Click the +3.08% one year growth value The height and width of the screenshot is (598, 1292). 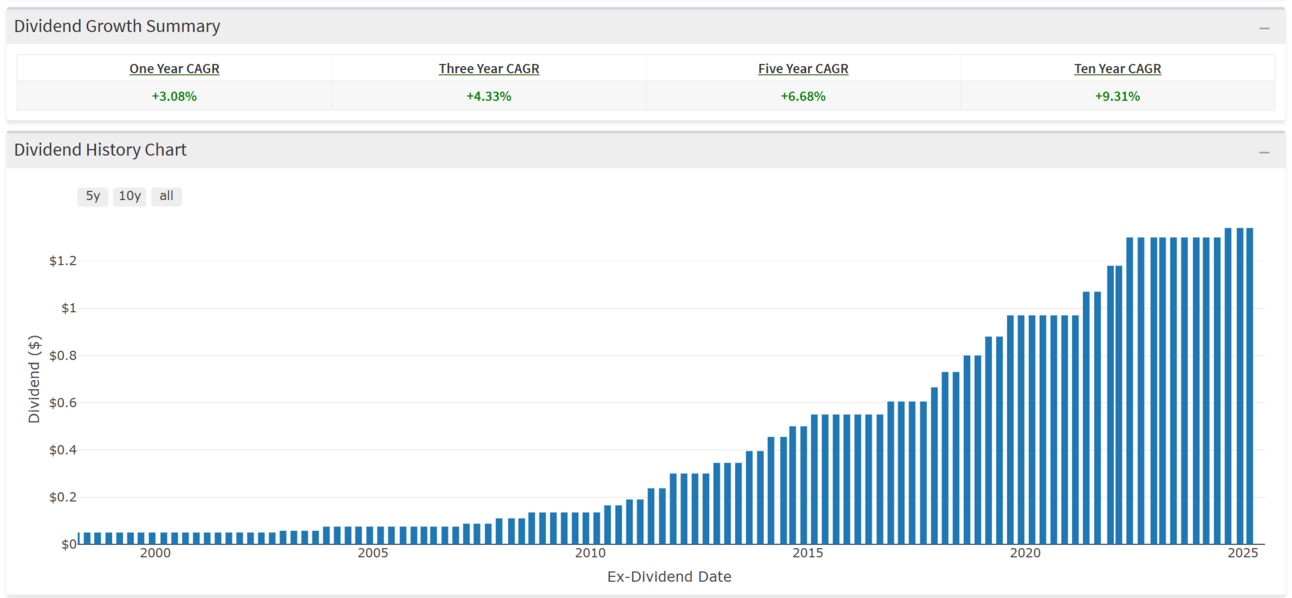pyautogui.click(x=174, y=96)
